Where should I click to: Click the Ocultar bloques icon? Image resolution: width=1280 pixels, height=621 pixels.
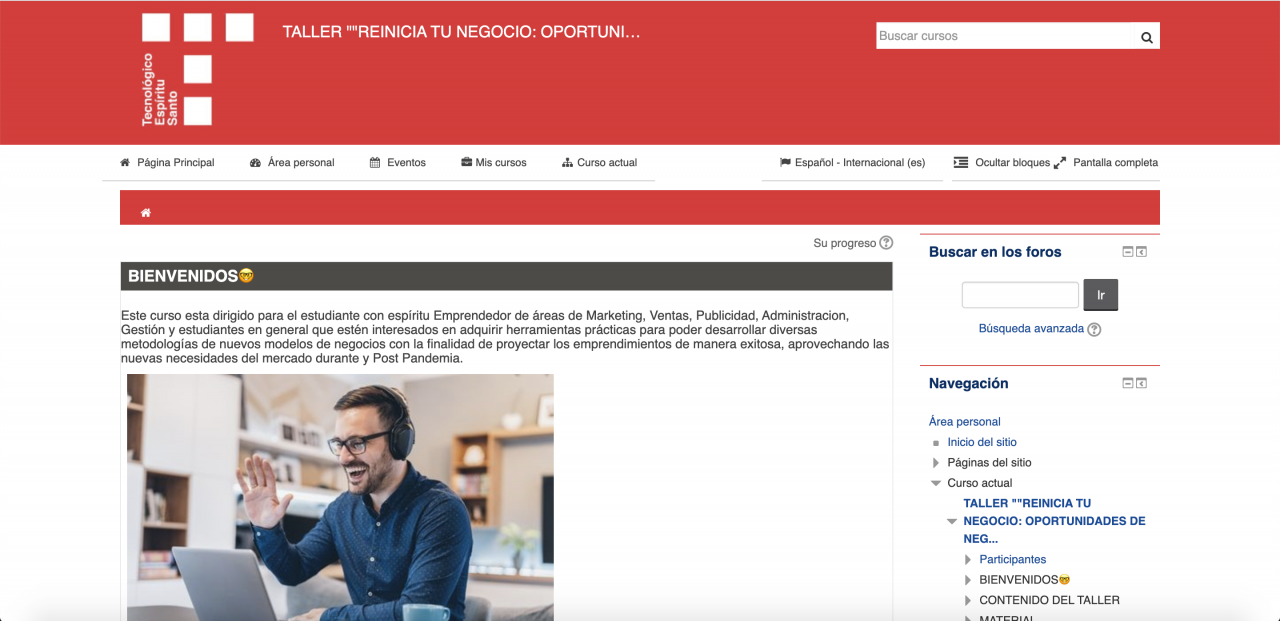coord(961,161)
